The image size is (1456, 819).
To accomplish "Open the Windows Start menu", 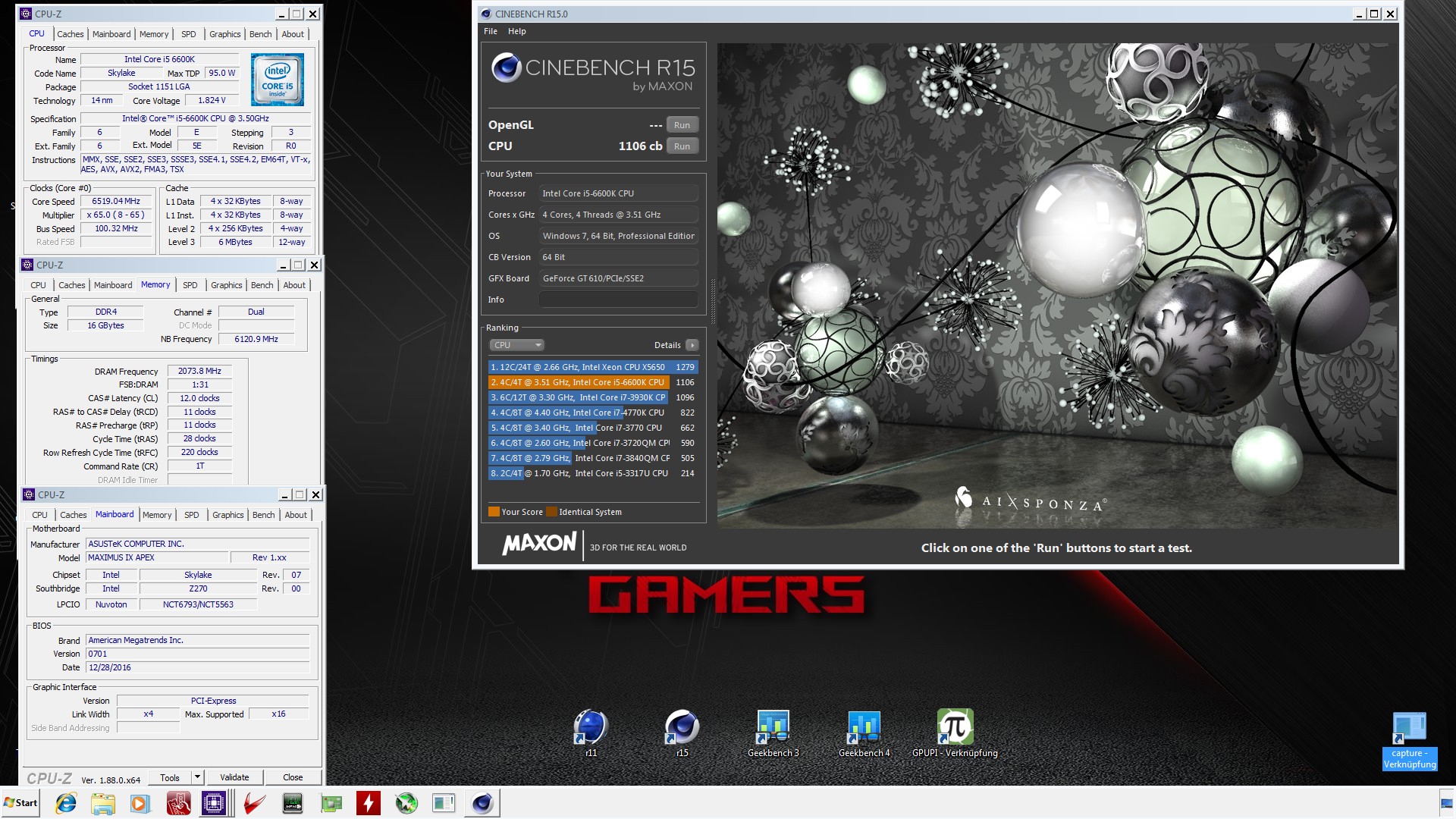I will (20, 803).
